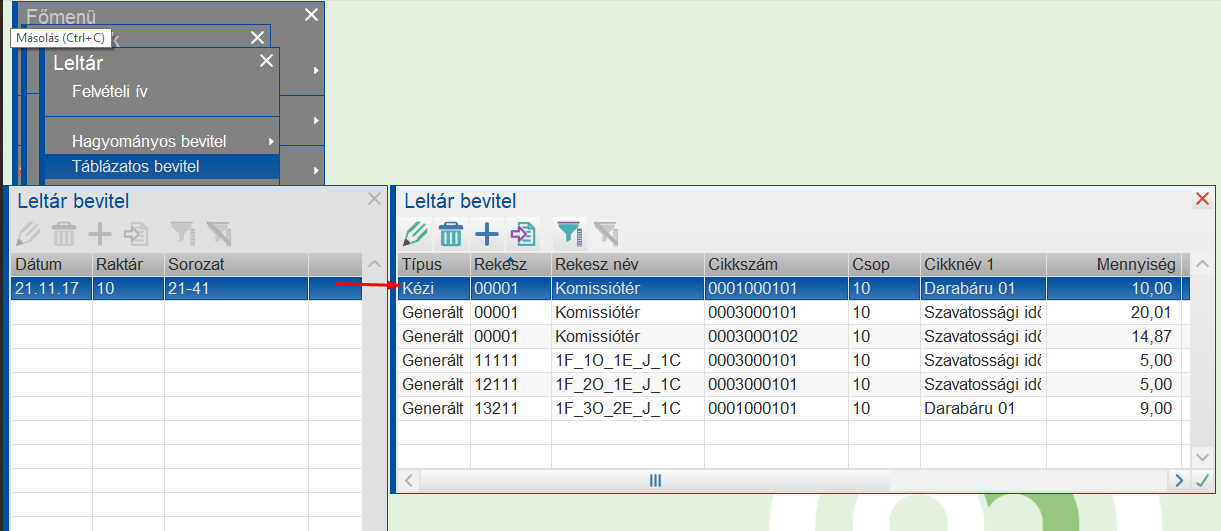Click the Rekesz név column header
The height and width of the screenshot is (531, 1221).
click(628, 264)
